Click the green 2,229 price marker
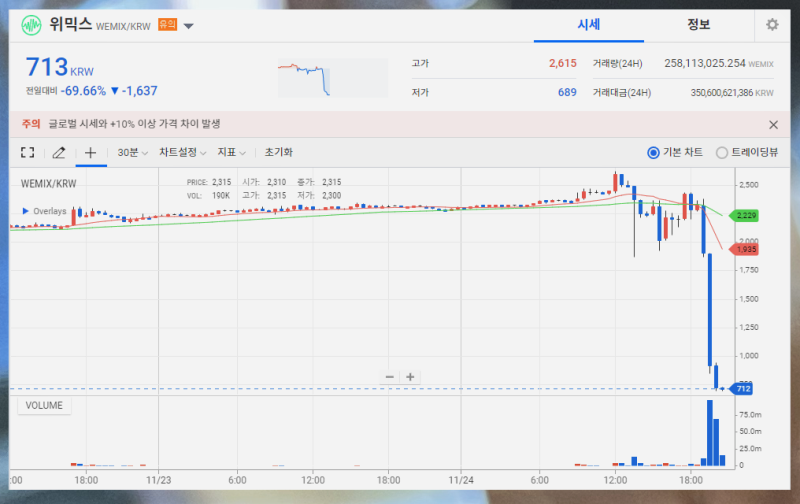Image resolution: width=800 pixels, height=504 pixels. tap(744, 215)
